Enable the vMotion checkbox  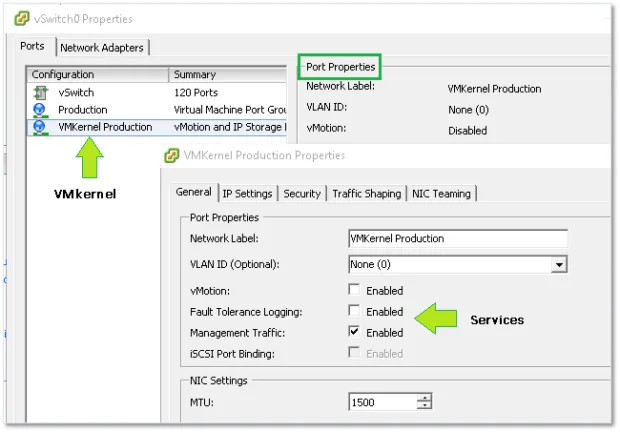coord(354,289)
